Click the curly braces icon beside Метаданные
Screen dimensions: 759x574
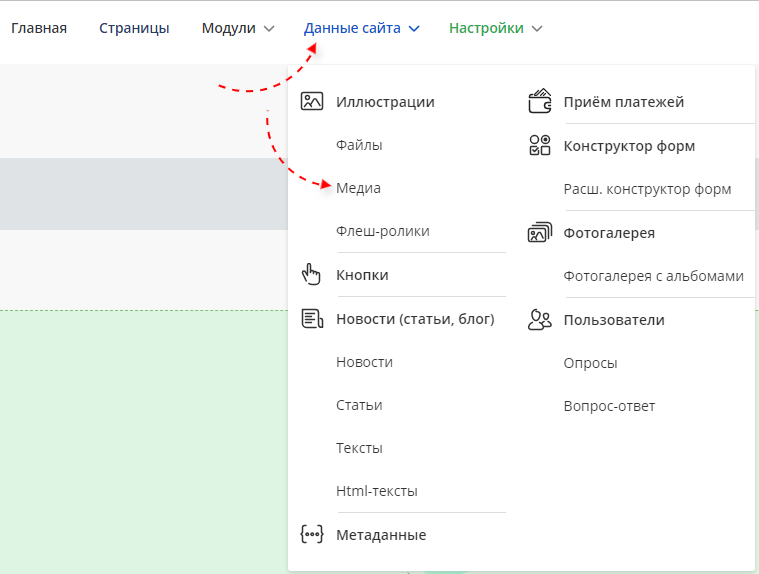[x=312, y=535]
